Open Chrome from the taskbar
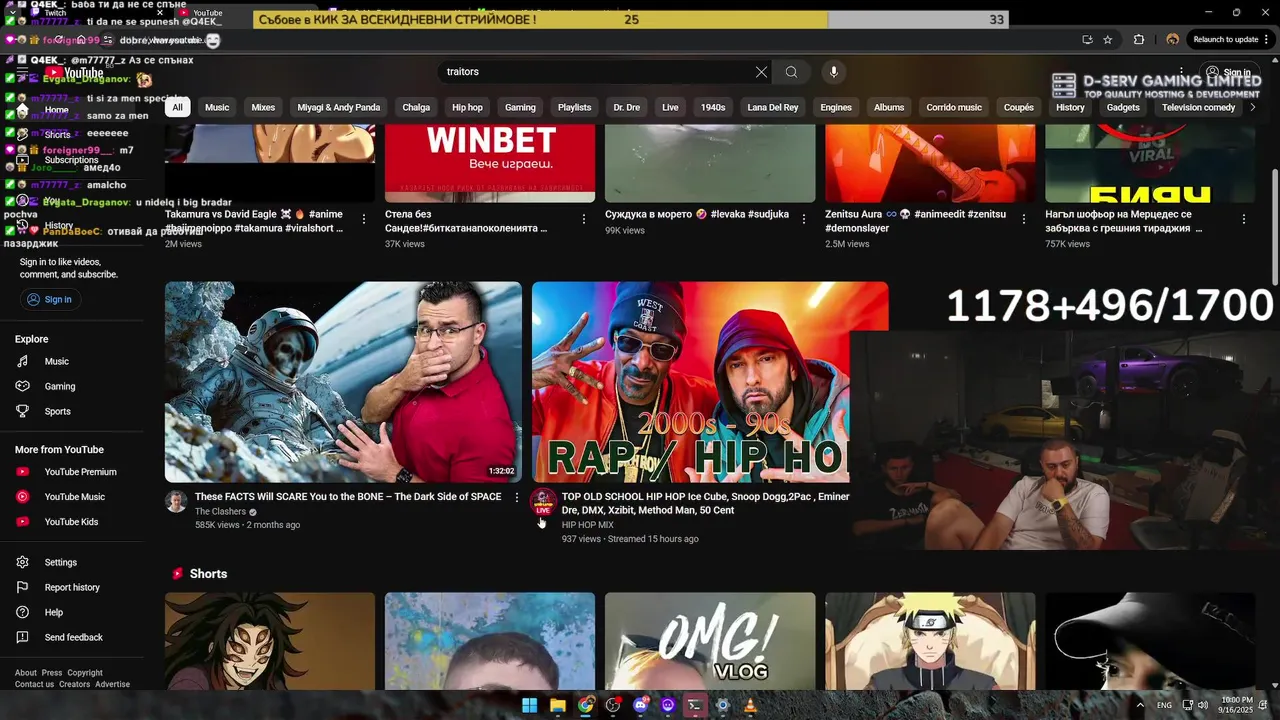1280x720 pixels. (x=585, y=705)
